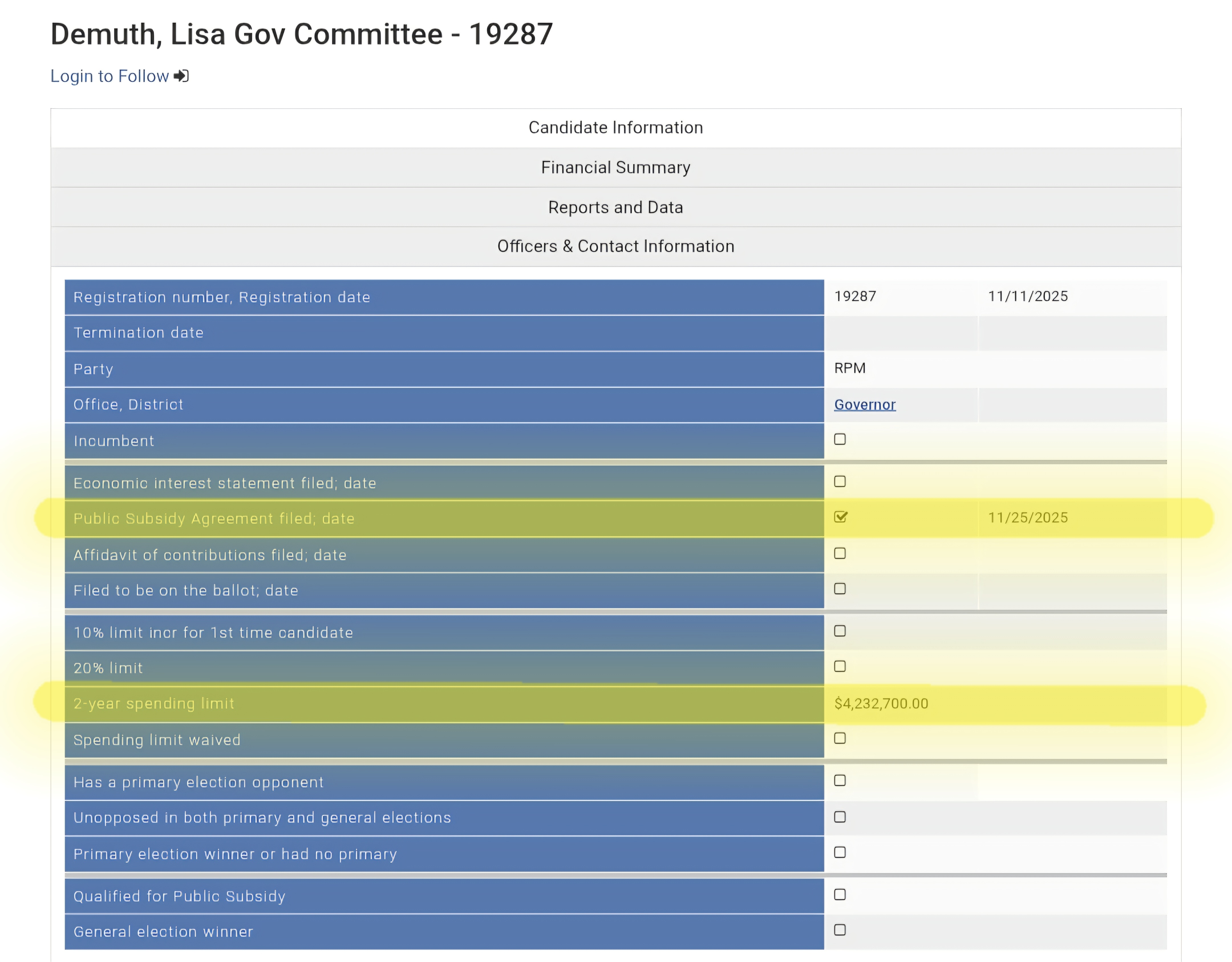Uncheck the Public Subsidy Agreement filed checkbox

click(840, 517)
